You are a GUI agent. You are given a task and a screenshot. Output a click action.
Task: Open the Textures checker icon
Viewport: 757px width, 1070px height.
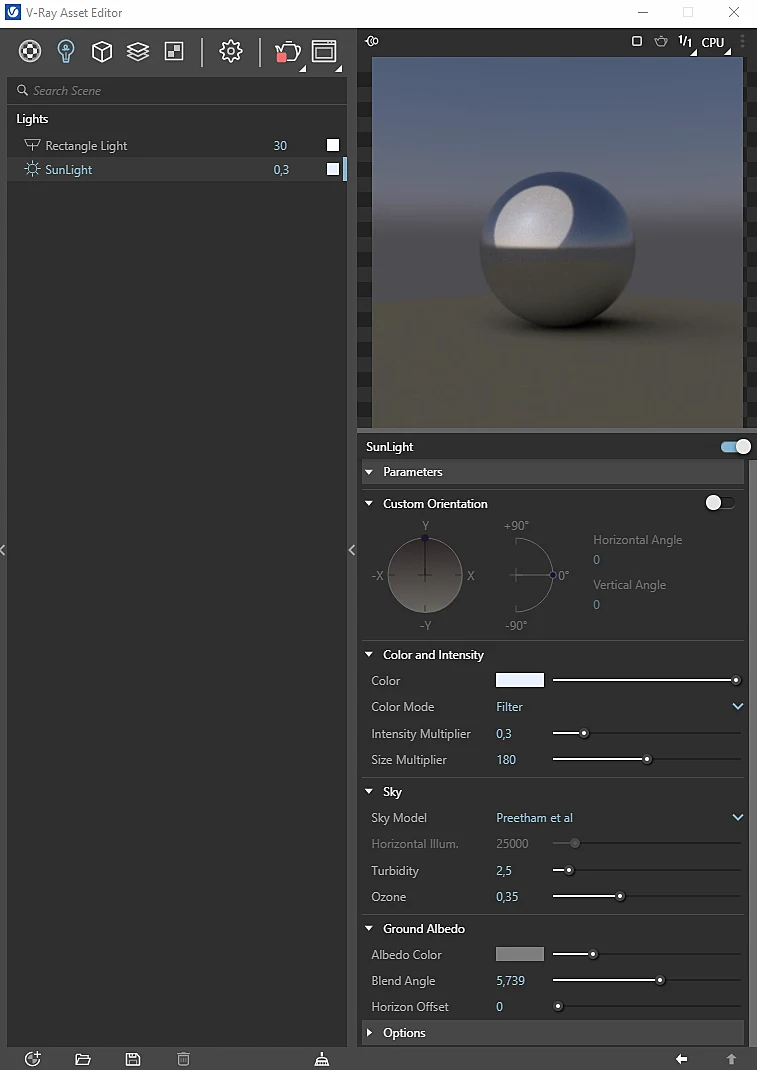coord(174,51)
